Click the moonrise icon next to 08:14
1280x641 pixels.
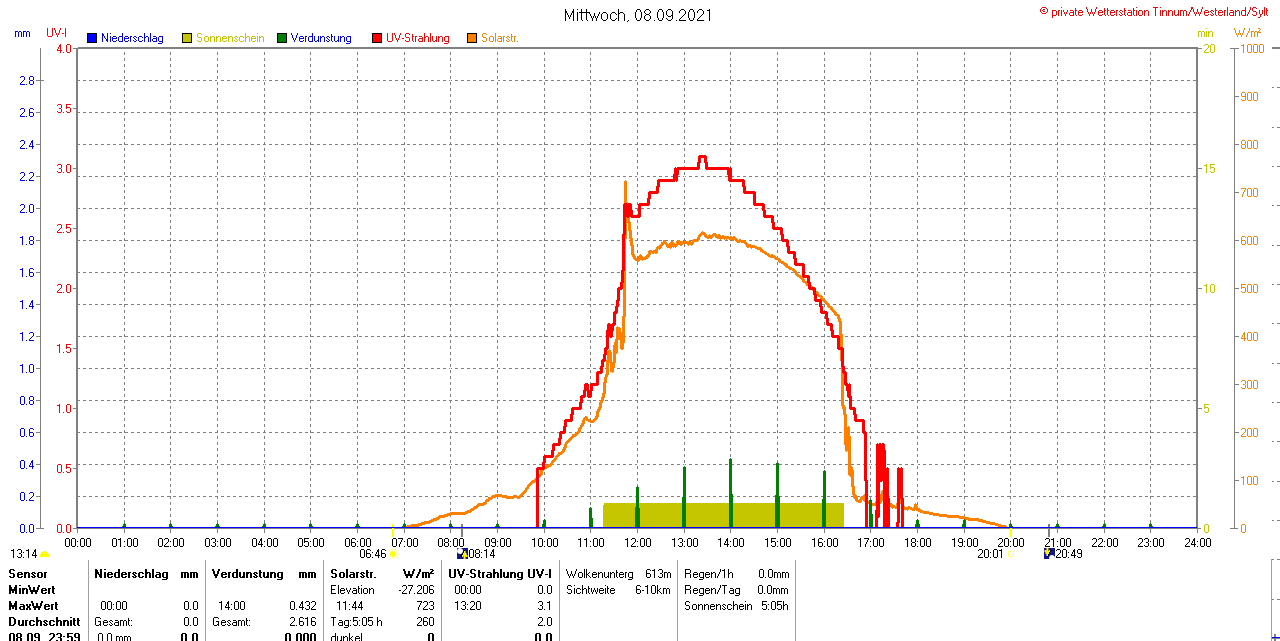click(x=461, y=553)
